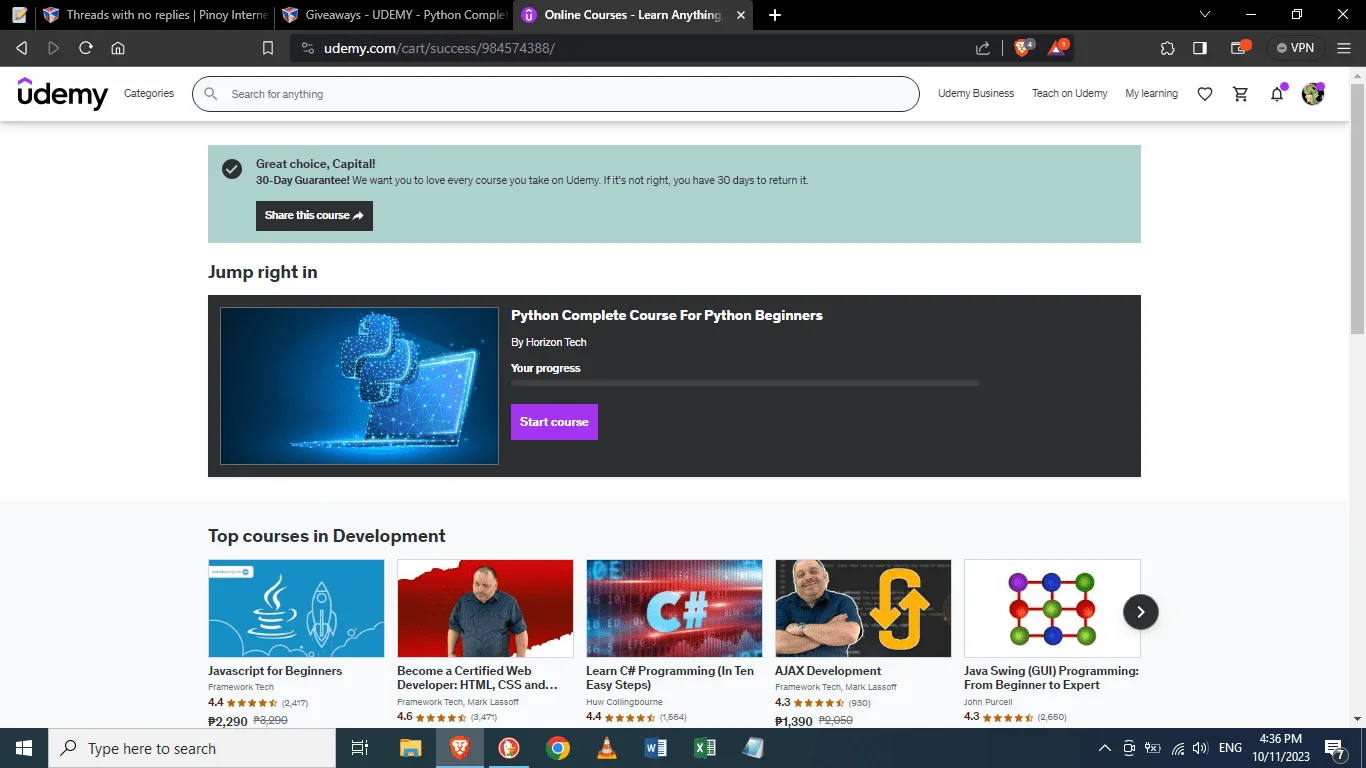Open the Udemy wishlist heart icon
Screen dimensions: 1366x768
[x=1205, y=94]
